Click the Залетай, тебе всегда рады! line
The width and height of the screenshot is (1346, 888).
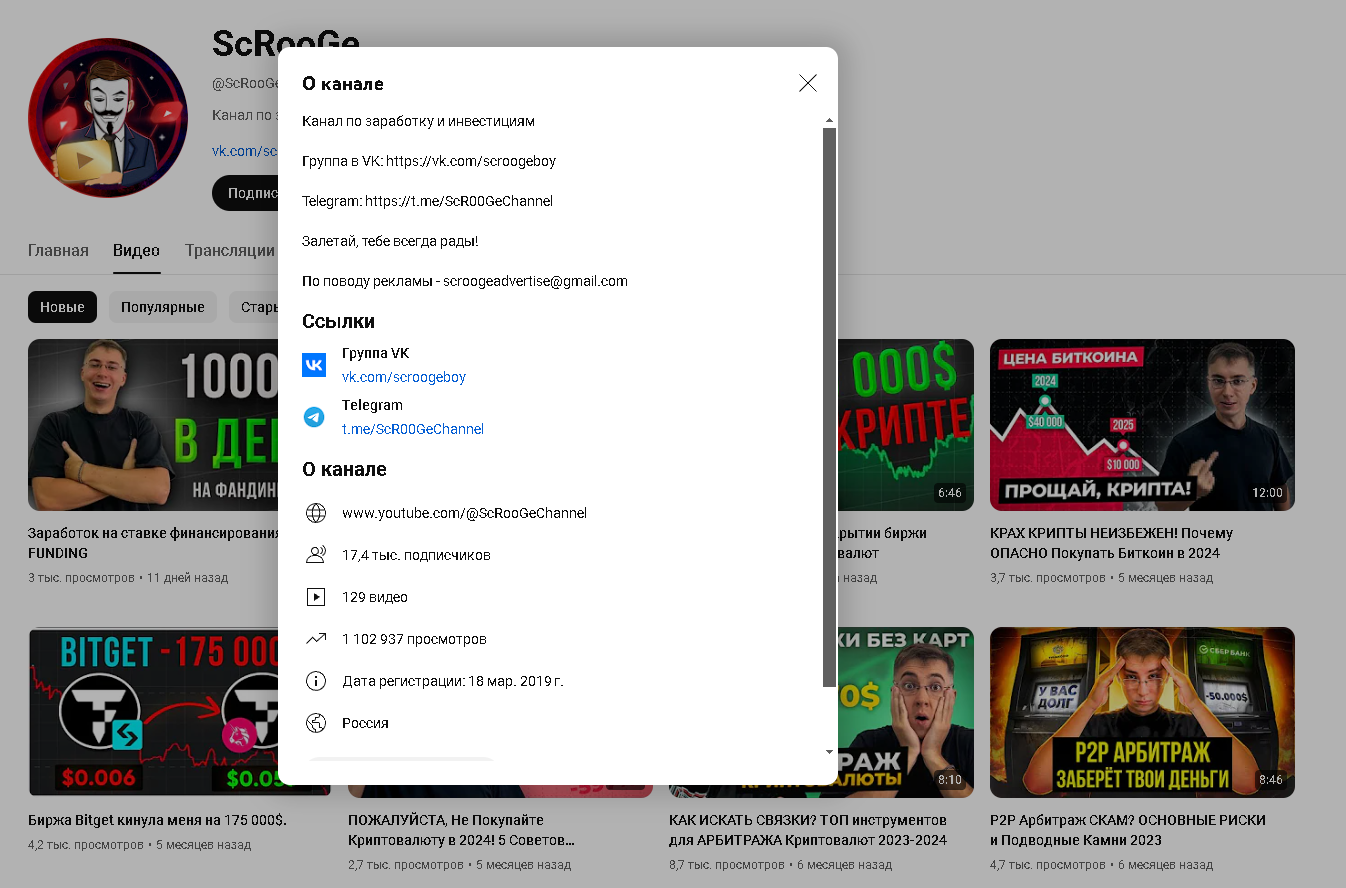(390, 241)
